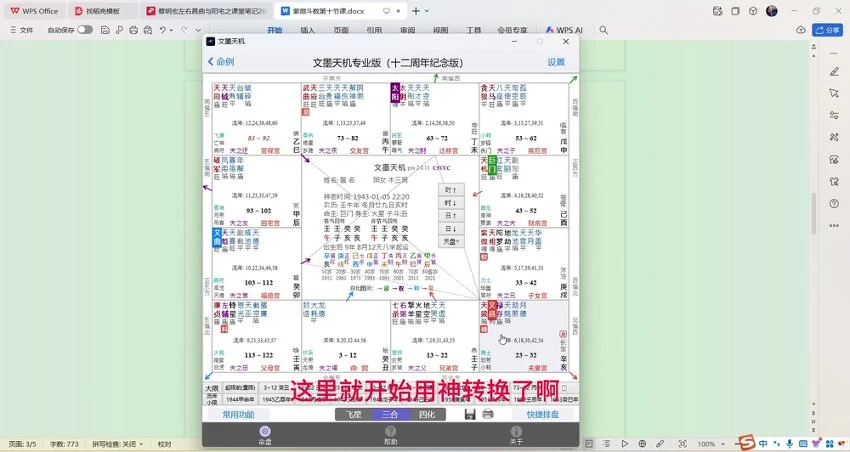The height and width of the screenshot is (452, 850).
Task: Click the printer icon in 文墨天机
Action: [x=488, y=415]
